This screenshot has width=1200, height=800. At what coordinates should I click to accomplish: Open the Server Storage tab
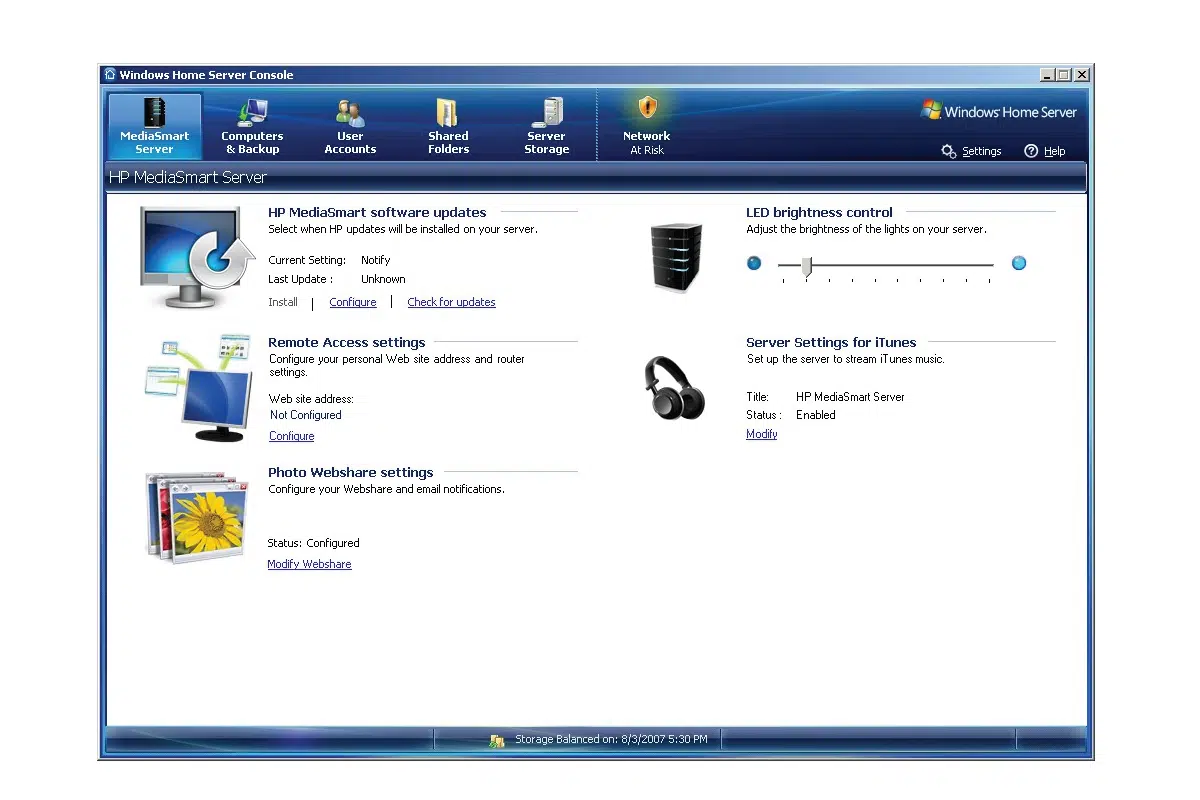[x=547, y=126]
